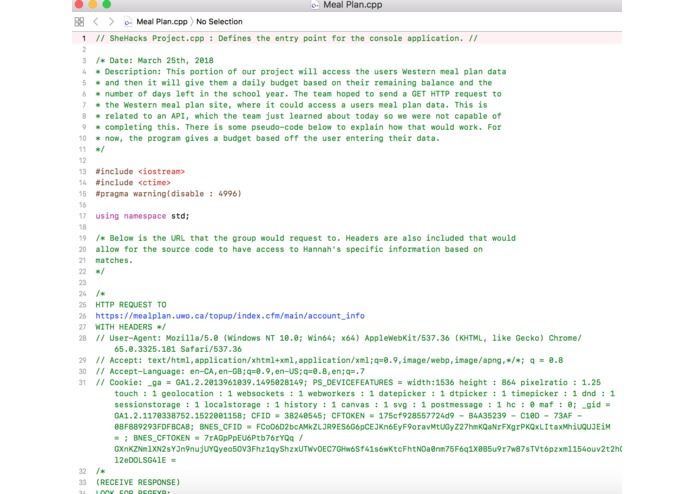Click the using namespace std; line
The image size is (695, 494).
(x=142, y=216)
